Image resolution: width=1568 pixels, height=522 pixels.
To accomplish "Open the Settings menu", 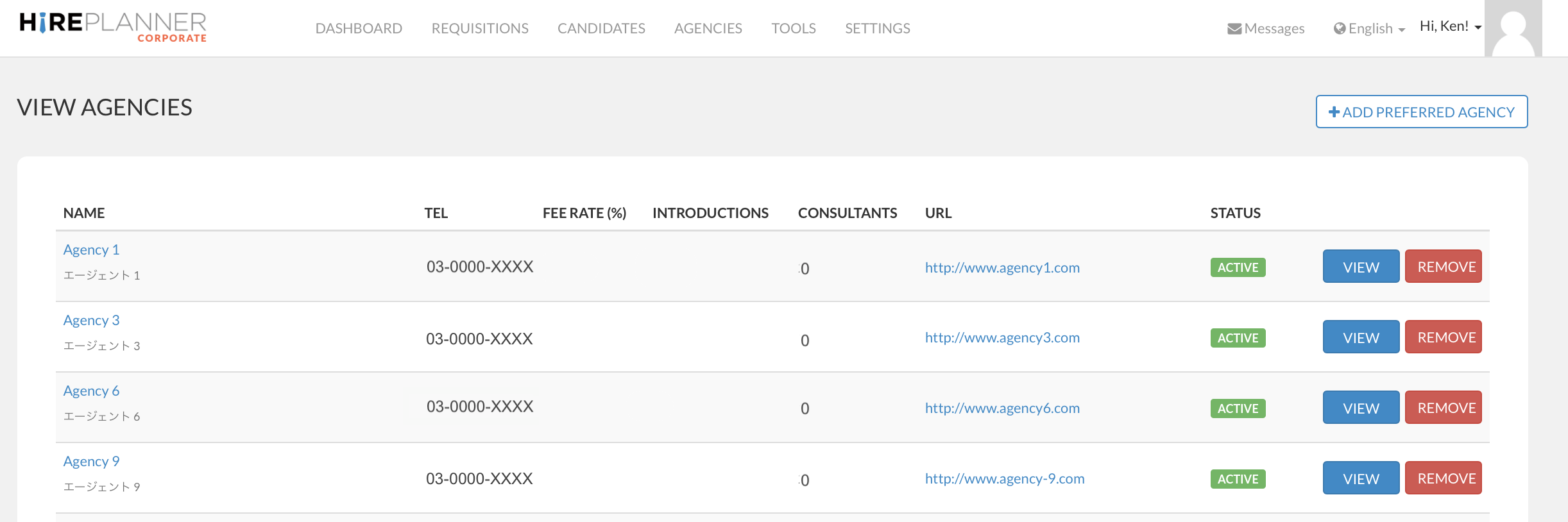I will click(877, 28).
